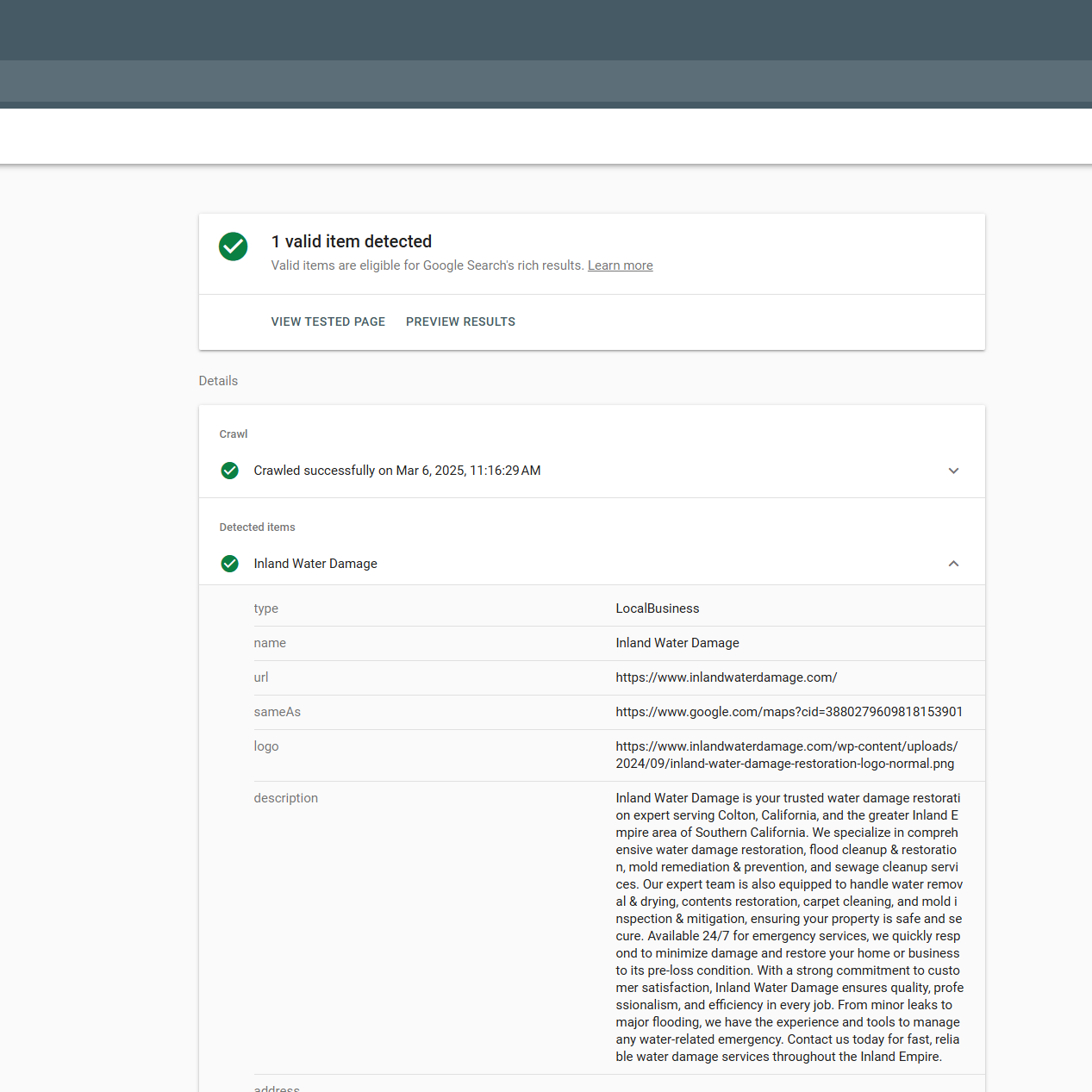This screenshot has height=1092, width=1092.
Task: Click the 'Detected items' section label
Action: point(257,527)
